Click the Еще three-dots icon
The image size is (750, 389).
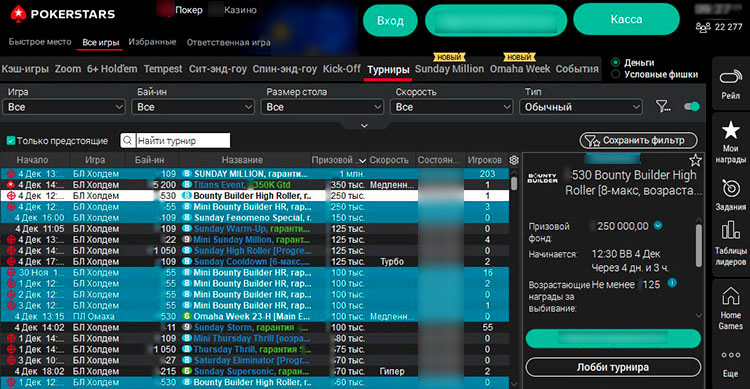pyautogui.click(x=730, y=355)
